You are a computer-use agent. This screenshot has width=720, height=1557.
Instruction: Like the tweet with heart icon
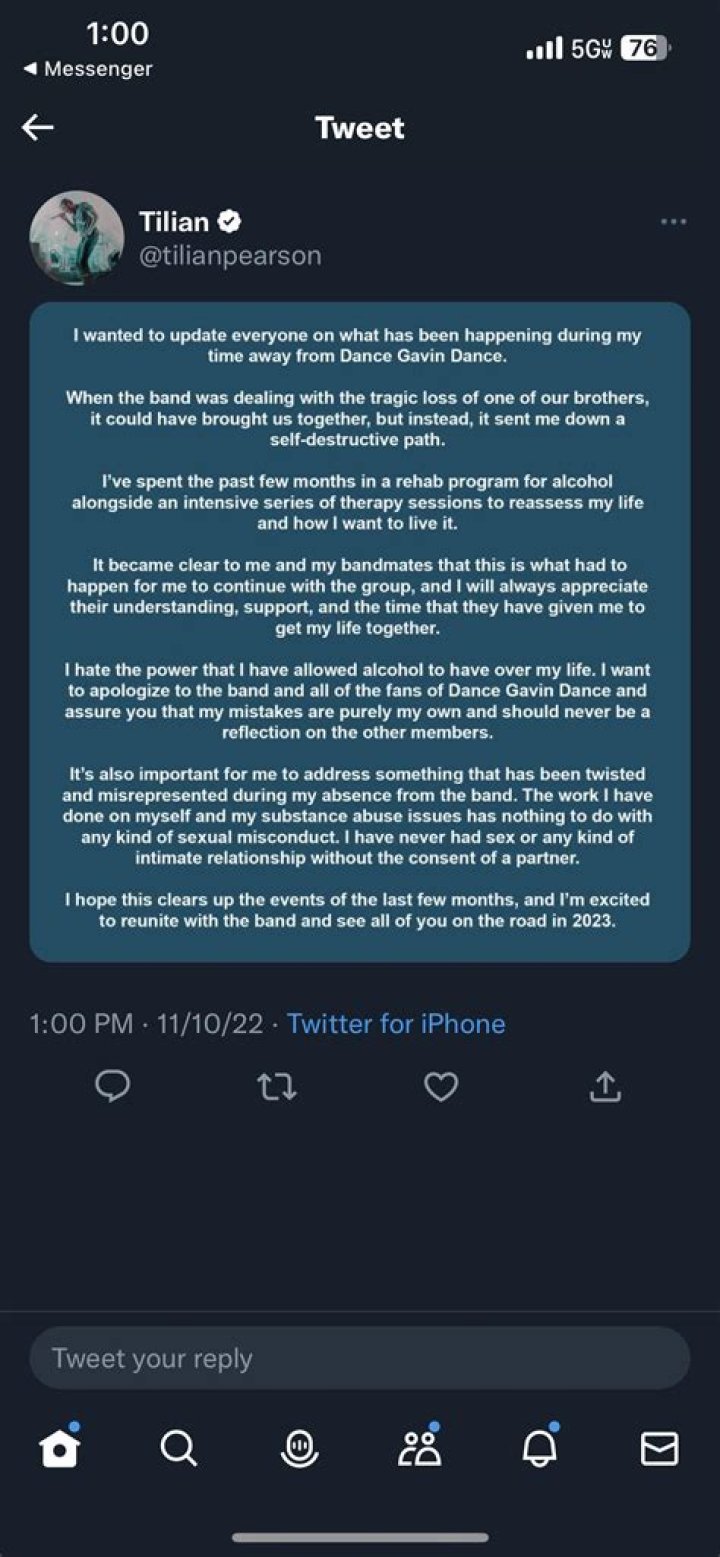[x=441, y=1086]
